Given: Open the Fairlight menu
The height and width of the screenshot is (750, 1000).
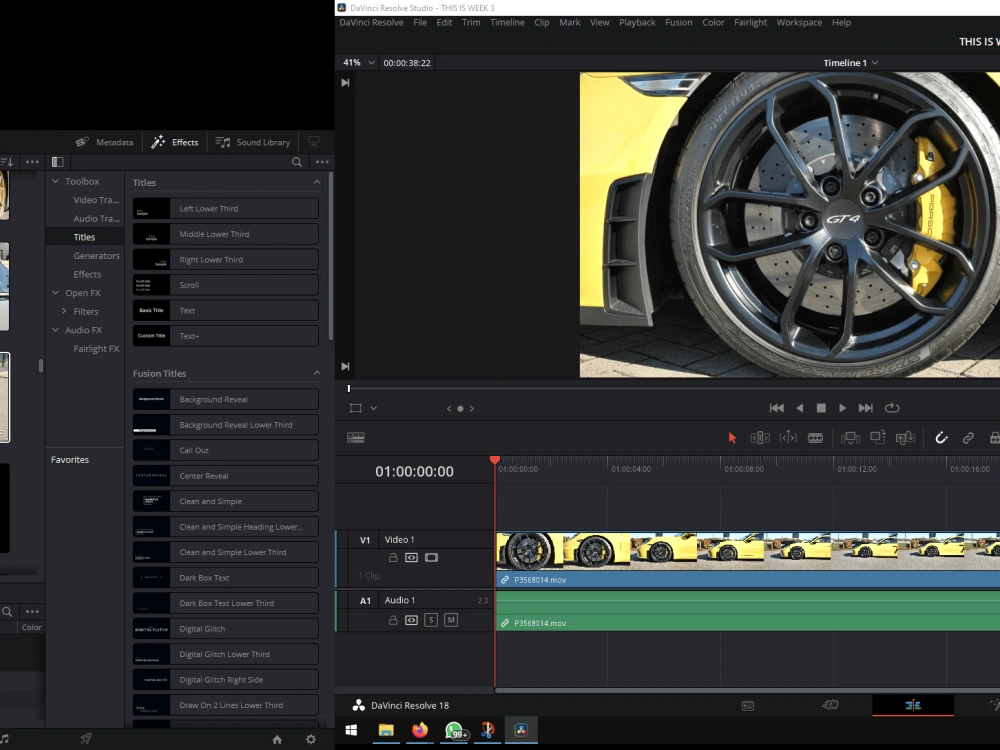Looking at the screenshot, I should pyautogui.click(x=750, y=22).
